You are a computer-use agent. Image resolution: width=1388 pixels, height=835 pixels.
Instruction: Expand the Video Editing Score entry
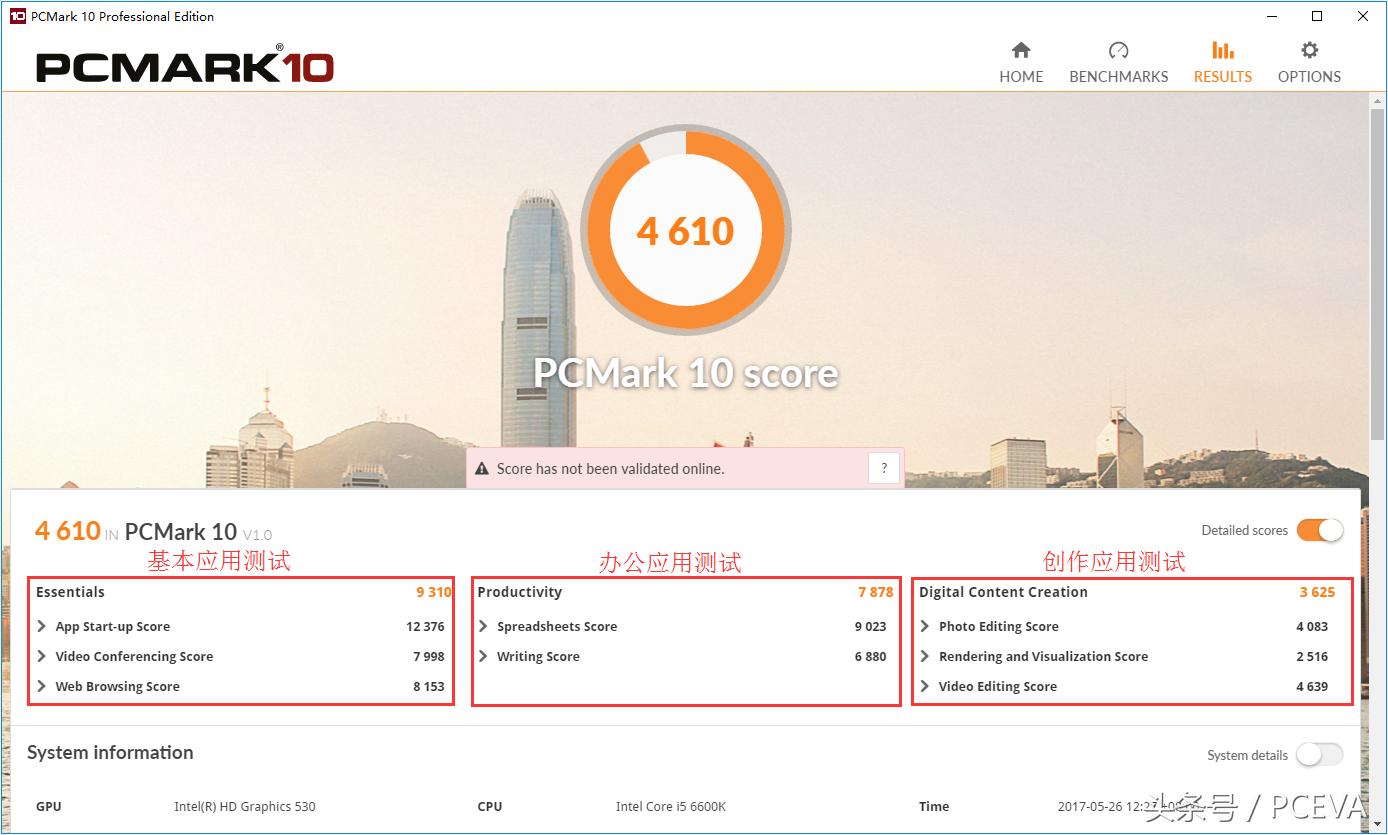[925, 686]
